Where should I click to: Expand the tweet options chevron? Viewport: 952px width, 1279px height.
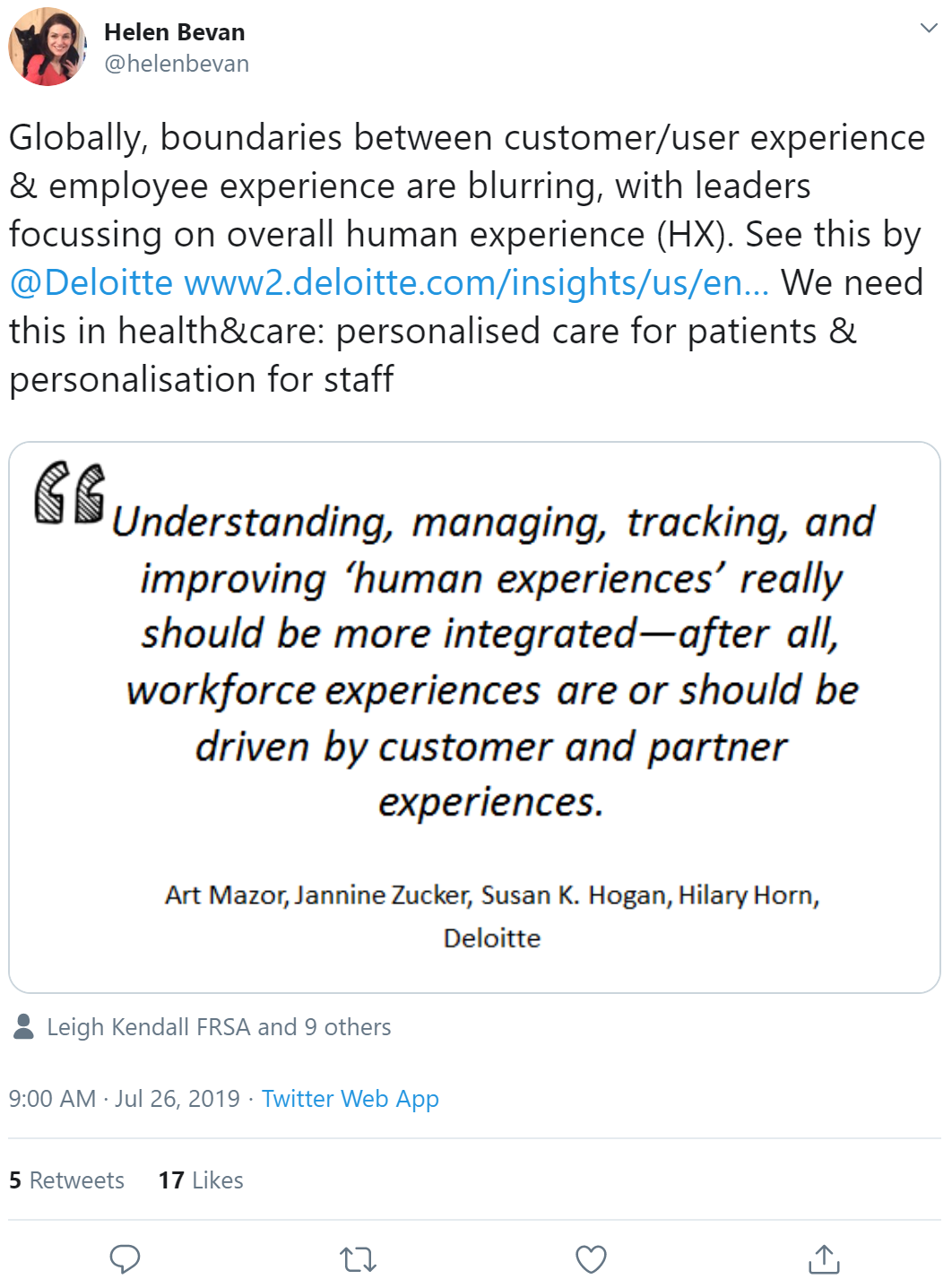[929, 28]
